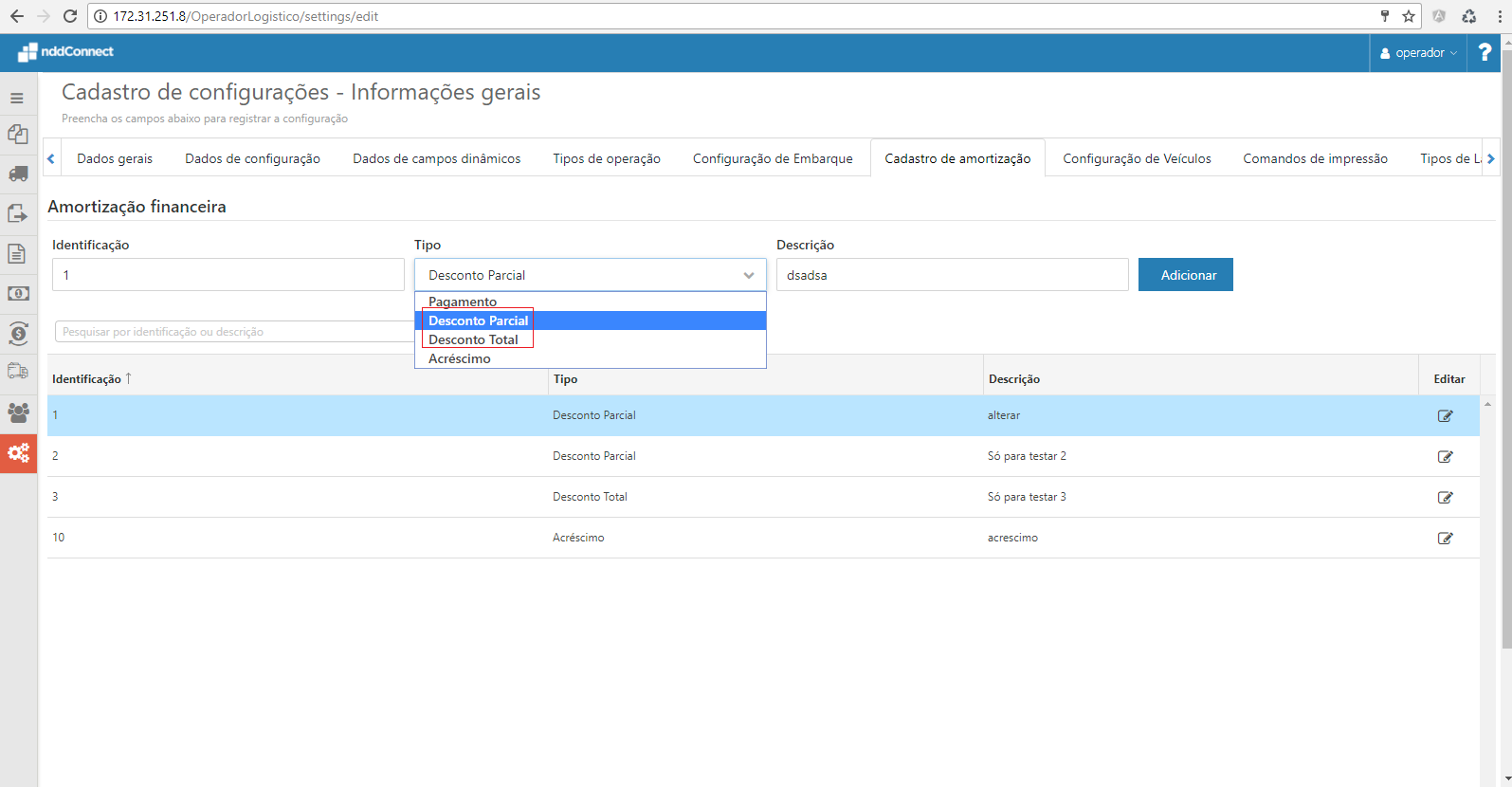Open the Configuração de Veículos tab
The image size is (1512, 787).
[x=1137, y=158]
